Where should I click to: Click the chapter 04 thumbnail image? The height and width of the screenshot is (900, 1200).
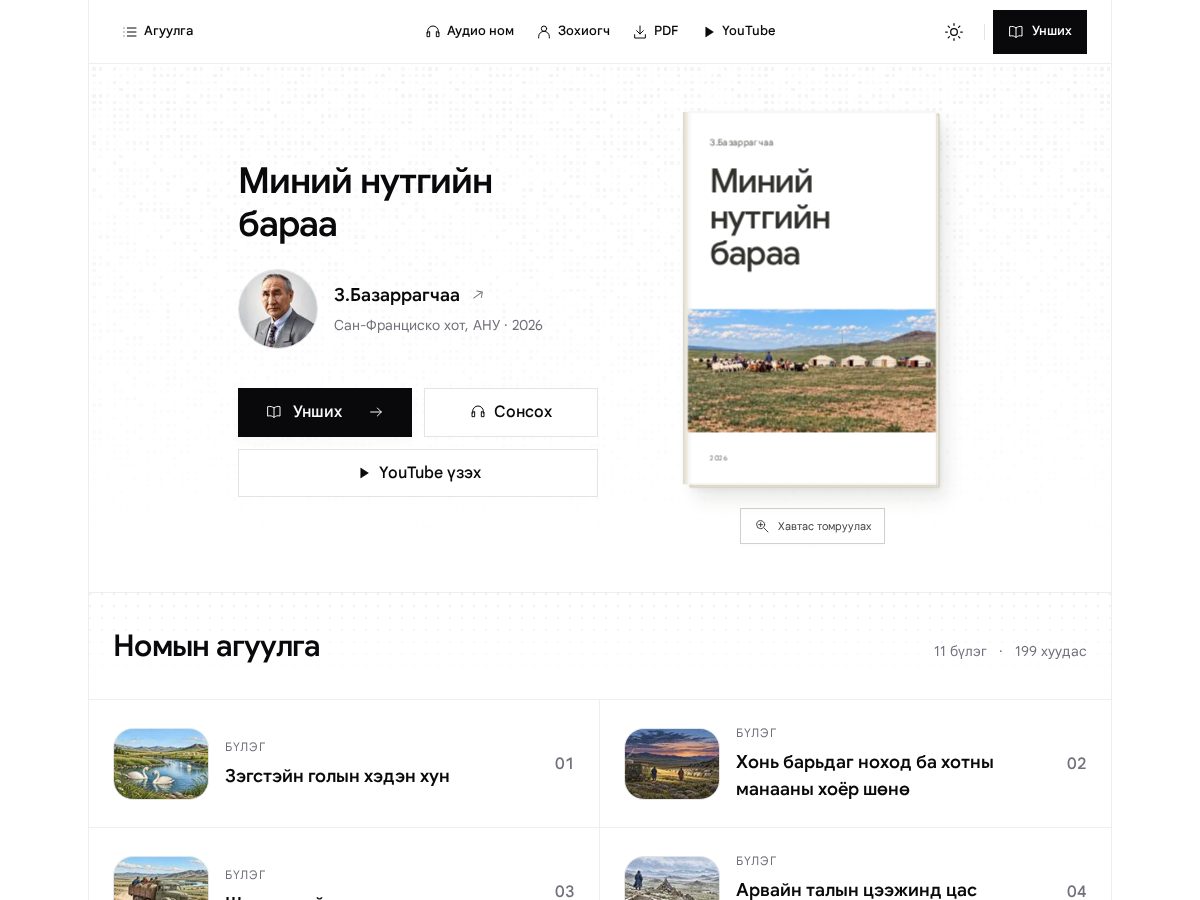[672, 878]
